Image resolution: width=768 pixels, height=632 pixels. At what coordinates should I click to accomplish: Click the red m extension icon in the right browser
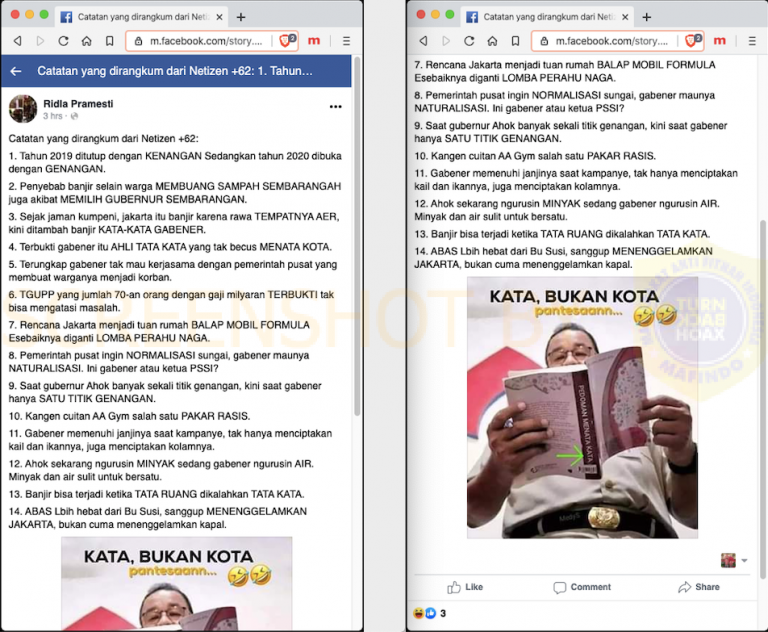720,41
